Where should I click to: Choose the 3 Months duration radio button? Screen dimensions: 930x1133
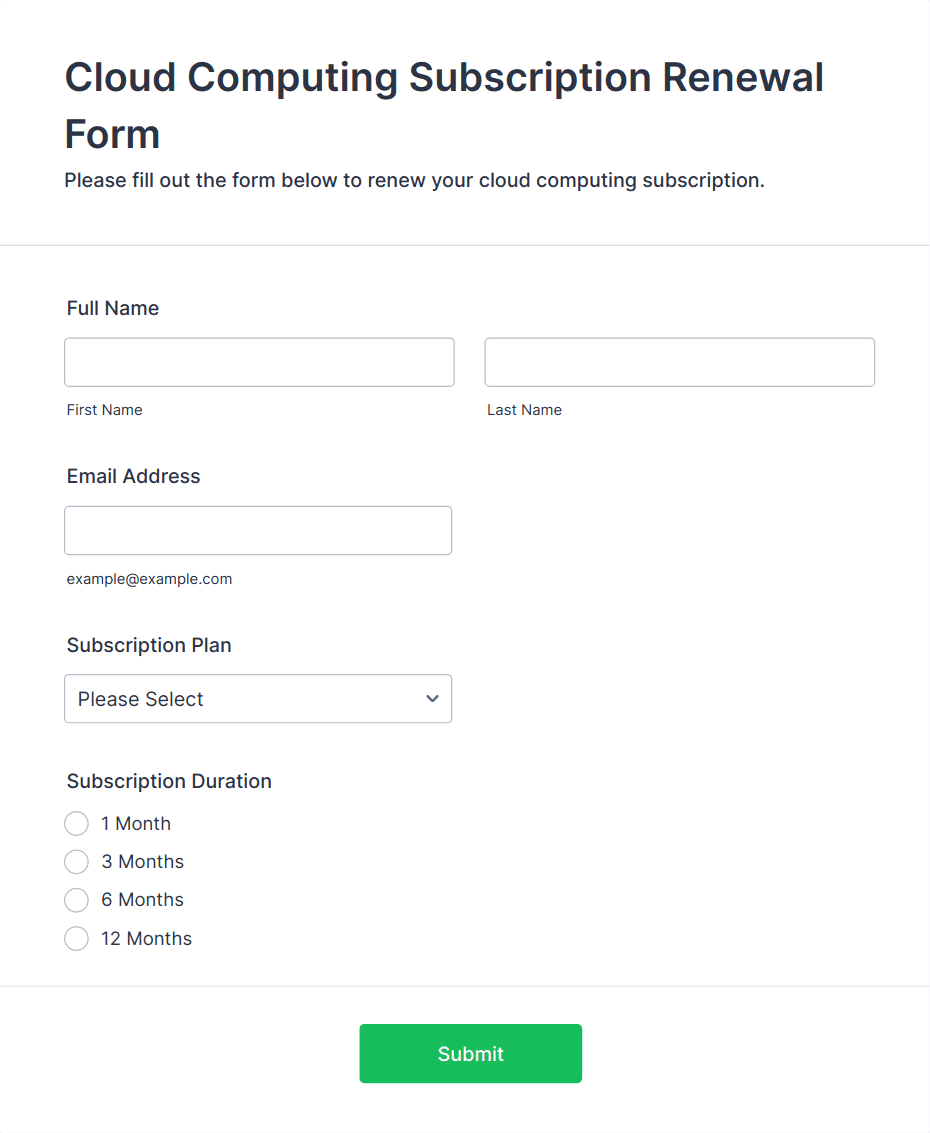(77, 862)
